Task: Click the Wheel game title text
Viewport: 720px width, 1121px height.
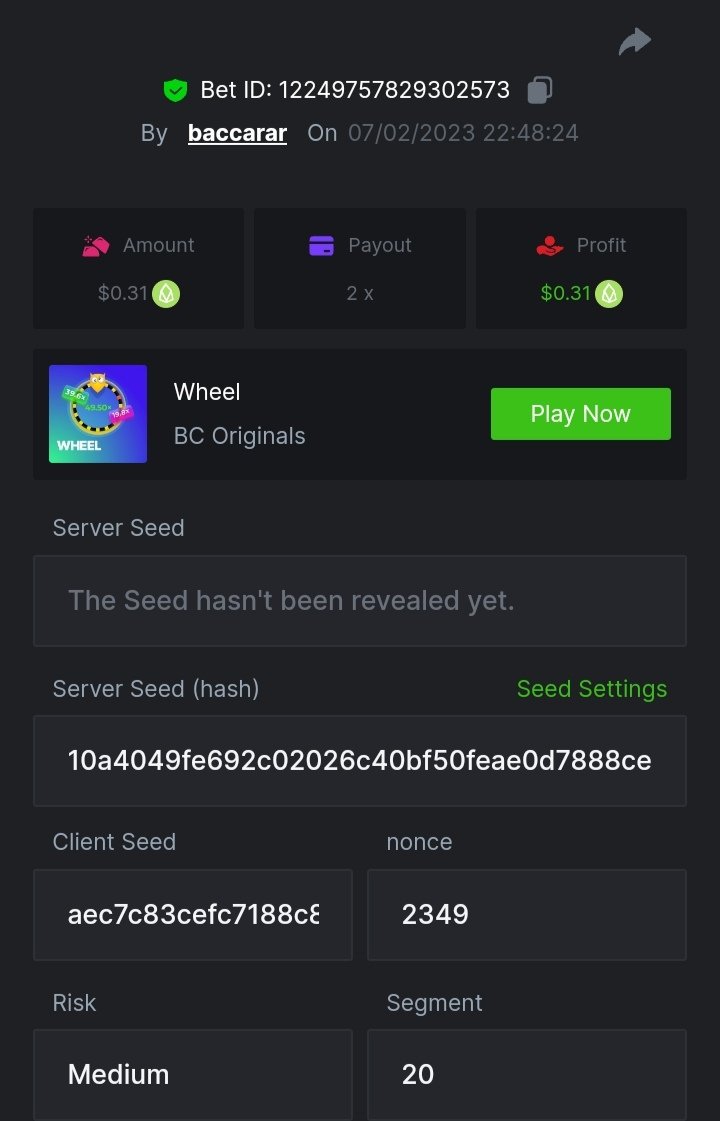Action: pyautogui.click(x=207, y=392)
